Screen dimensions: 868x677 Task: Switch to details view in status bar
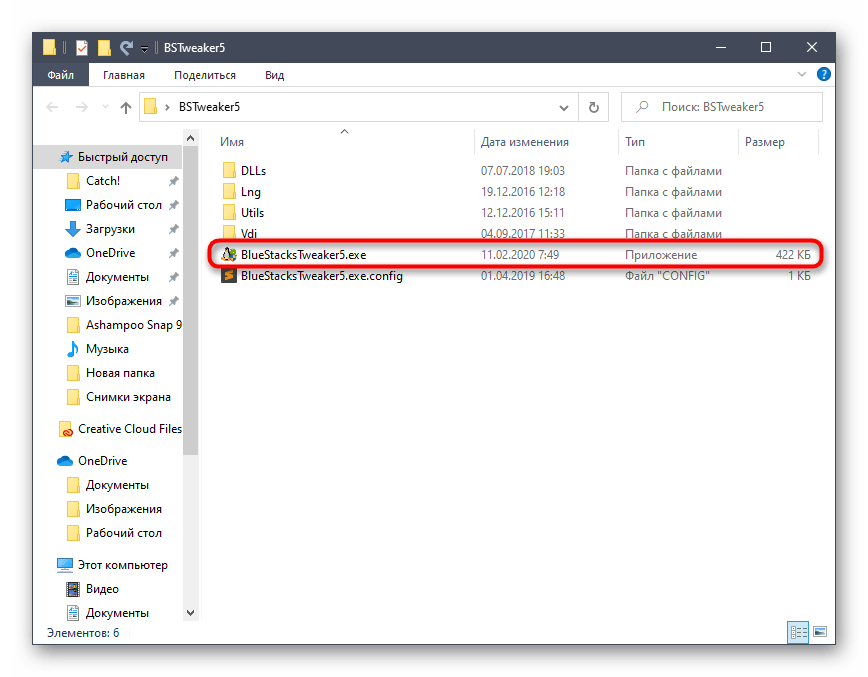798,632
